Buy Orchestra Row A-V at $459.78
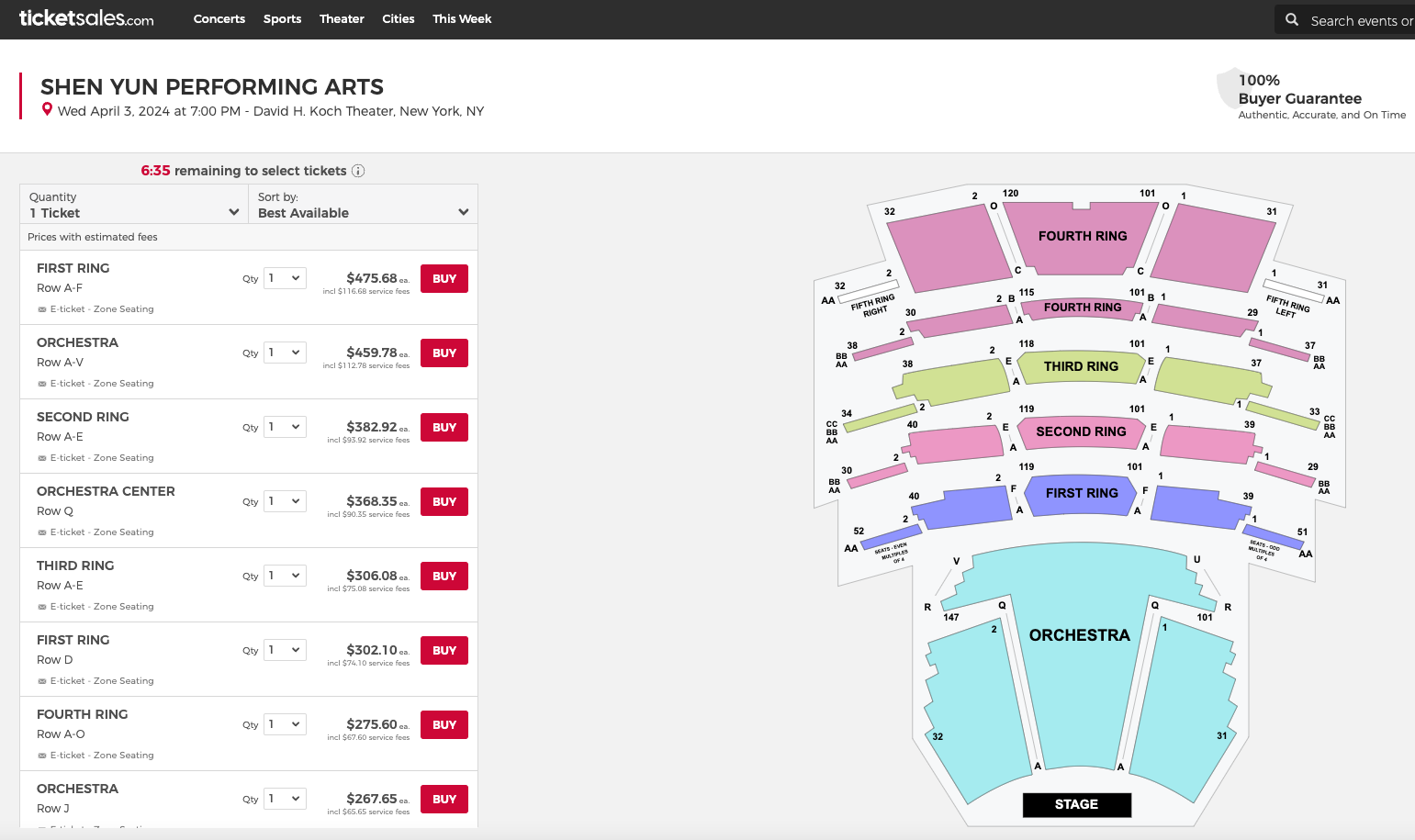Image resolution: width=1415 pixels, height=840 pixels. coord(444,353)
